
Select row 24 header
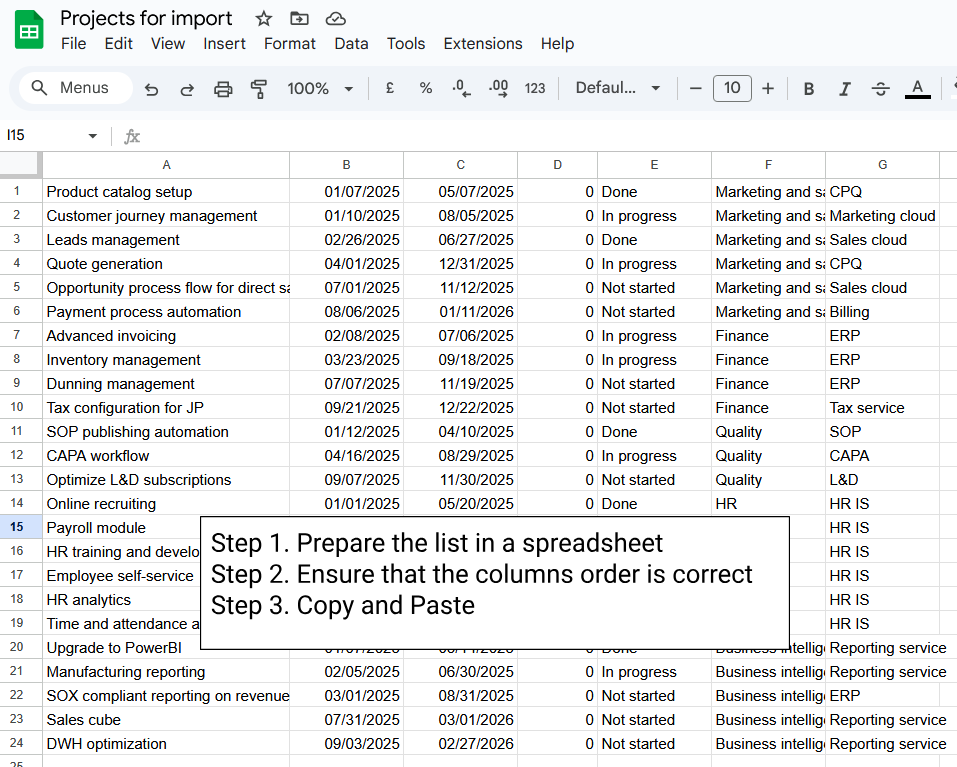pos(20,743)
